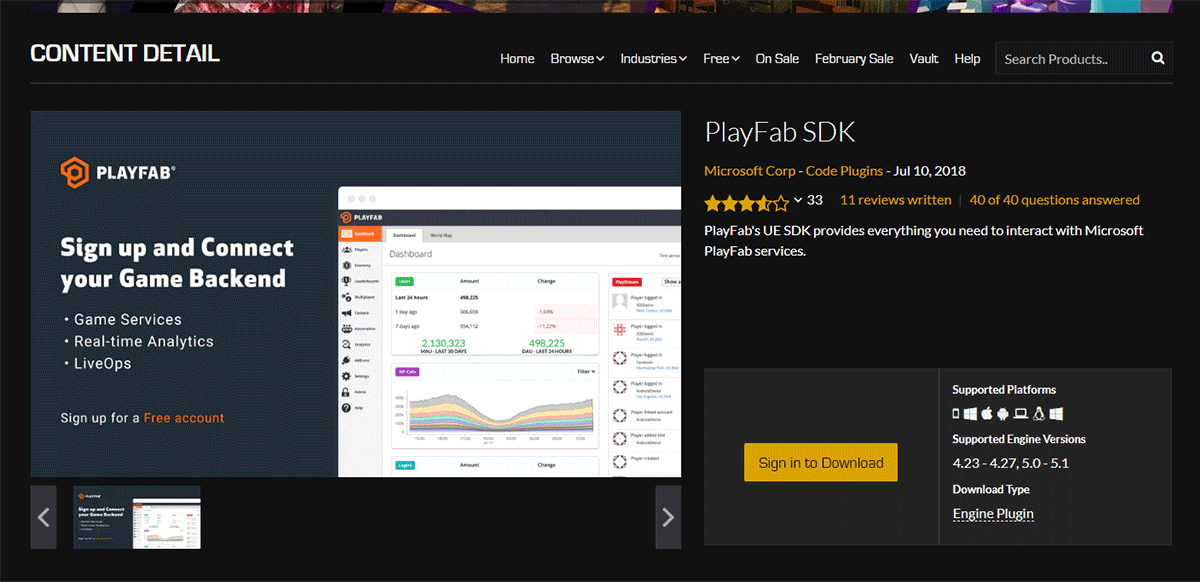Click the search magnifier icon
This screenshot has width=1200, height=582.
pyautogui.click(x=1157, y=58)
